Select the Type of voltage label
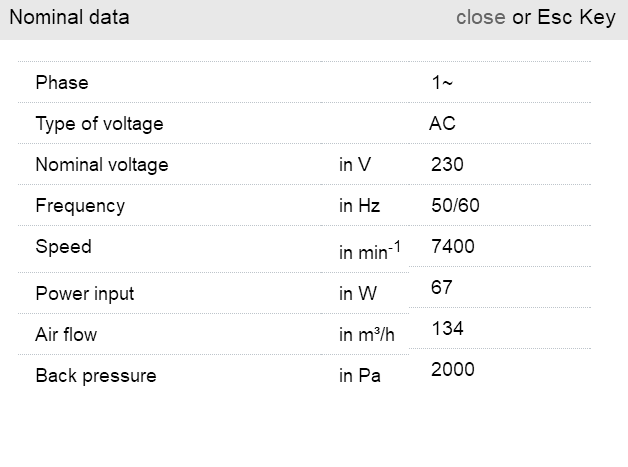 click(99, 124)
